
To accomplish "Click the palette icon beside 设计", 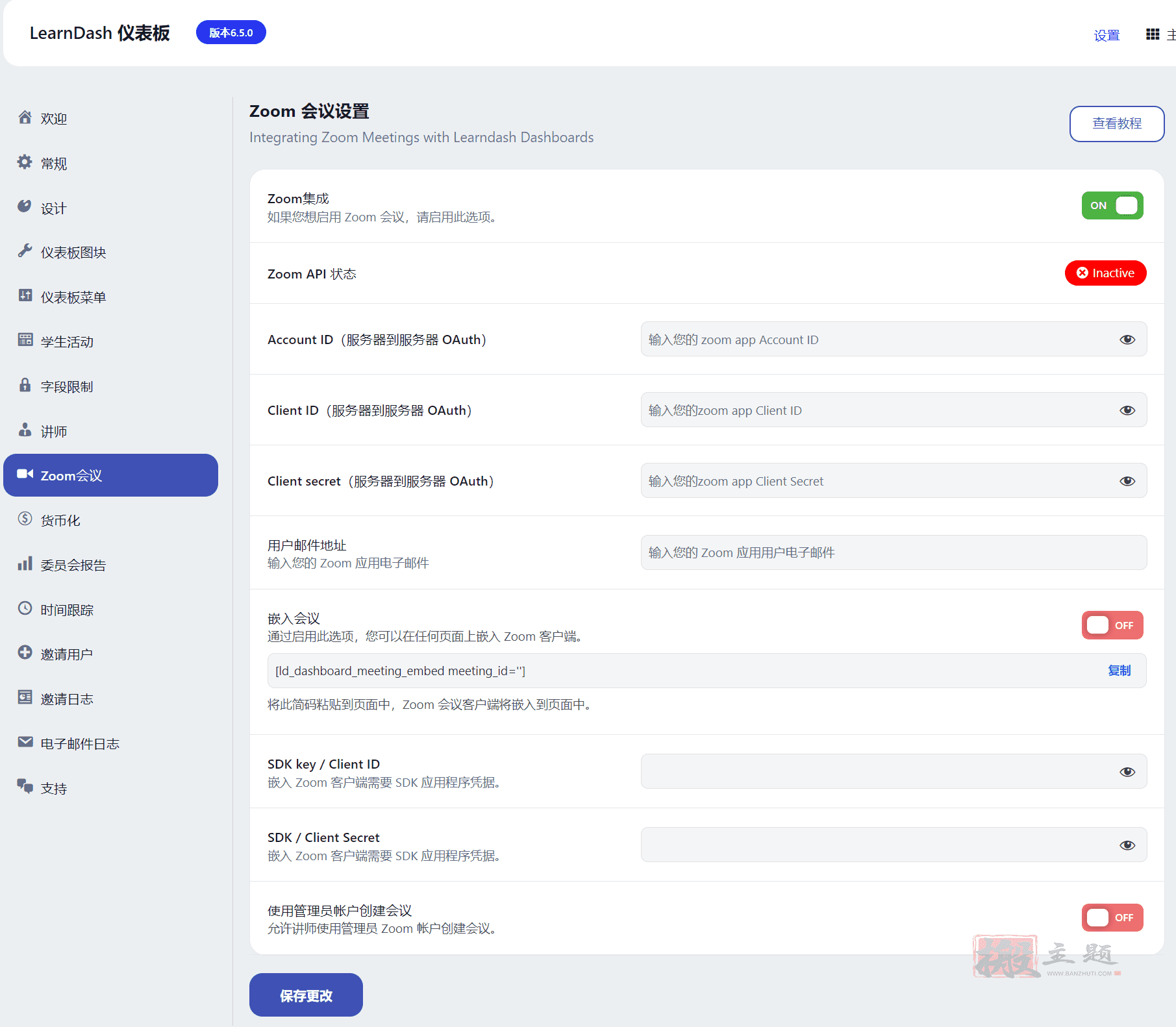I will (25, 206).
